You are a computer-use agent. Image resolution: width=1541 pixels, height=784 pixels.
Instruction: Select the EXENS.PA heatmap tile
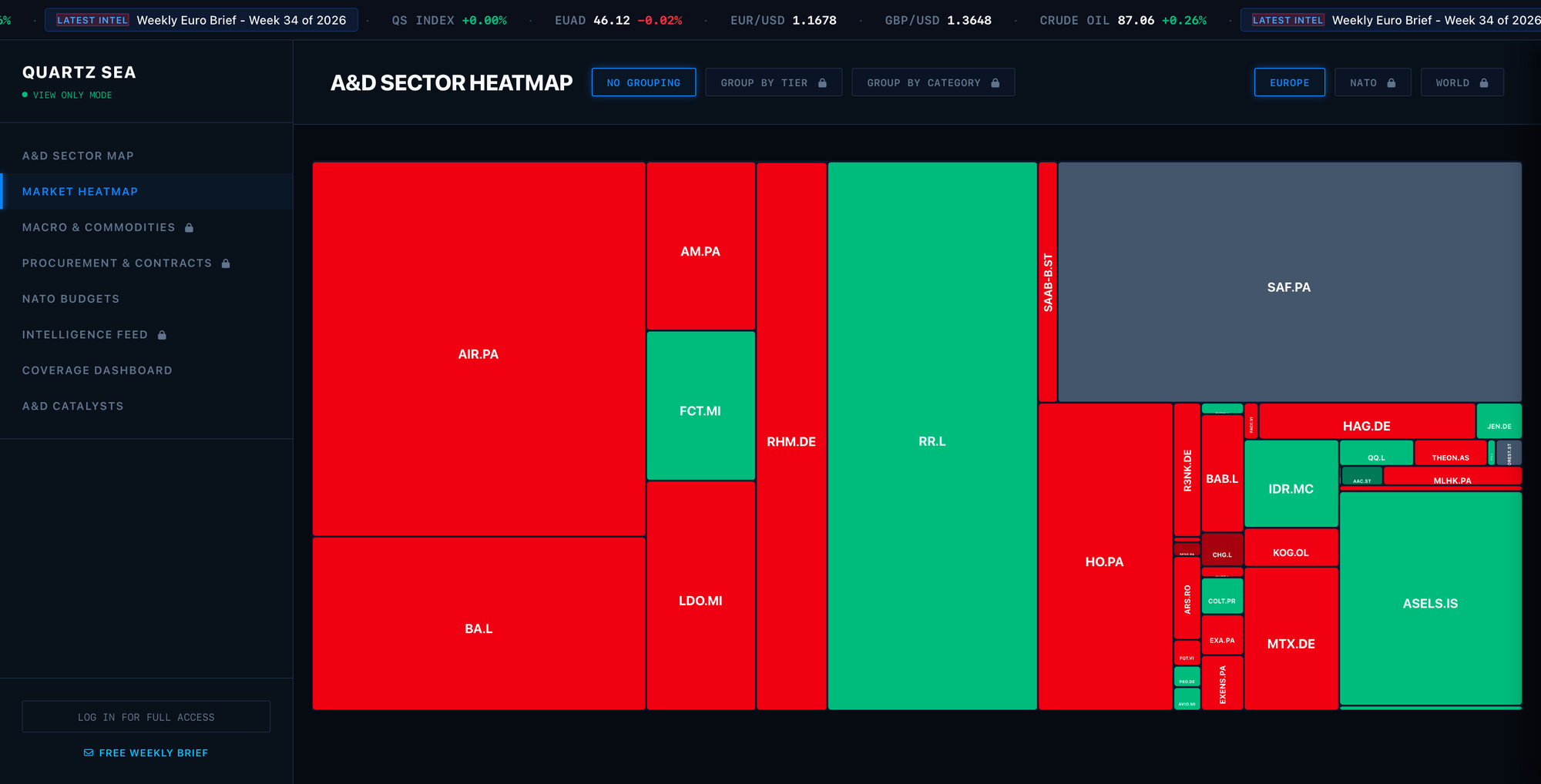click(1222, 683)
